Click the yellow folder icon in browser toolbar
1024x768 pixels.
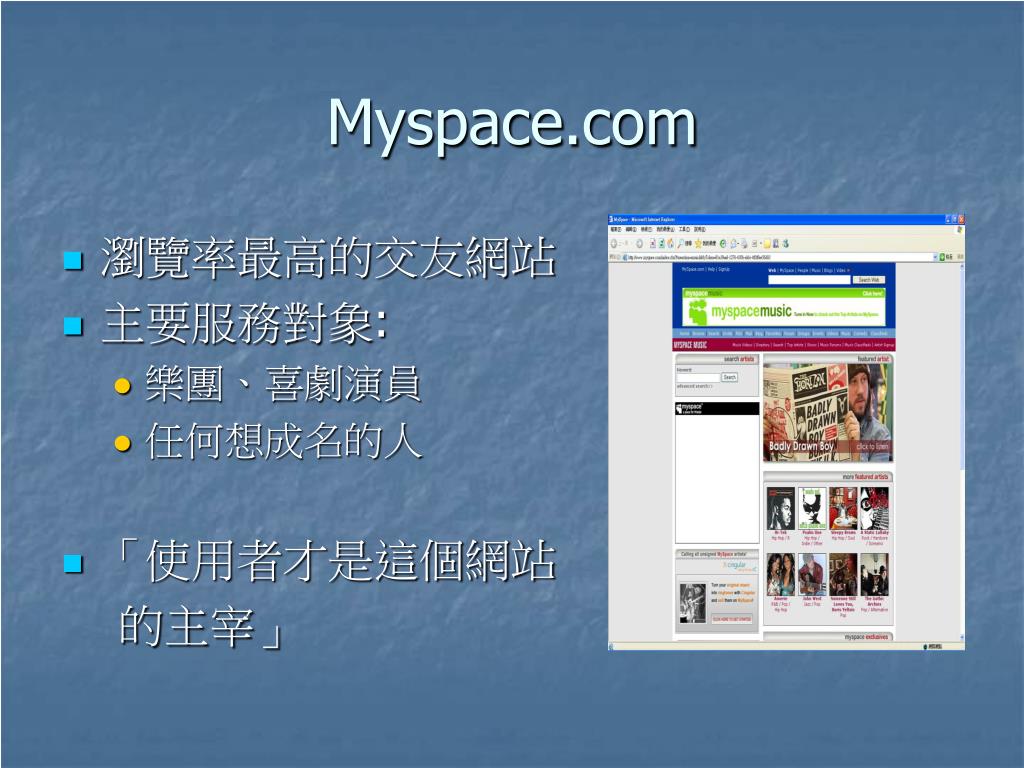coord(767,244)
